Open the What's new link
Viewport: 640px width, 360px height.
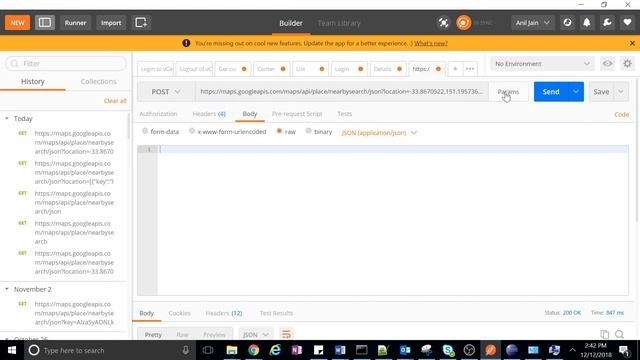click(x=431, y=43)
